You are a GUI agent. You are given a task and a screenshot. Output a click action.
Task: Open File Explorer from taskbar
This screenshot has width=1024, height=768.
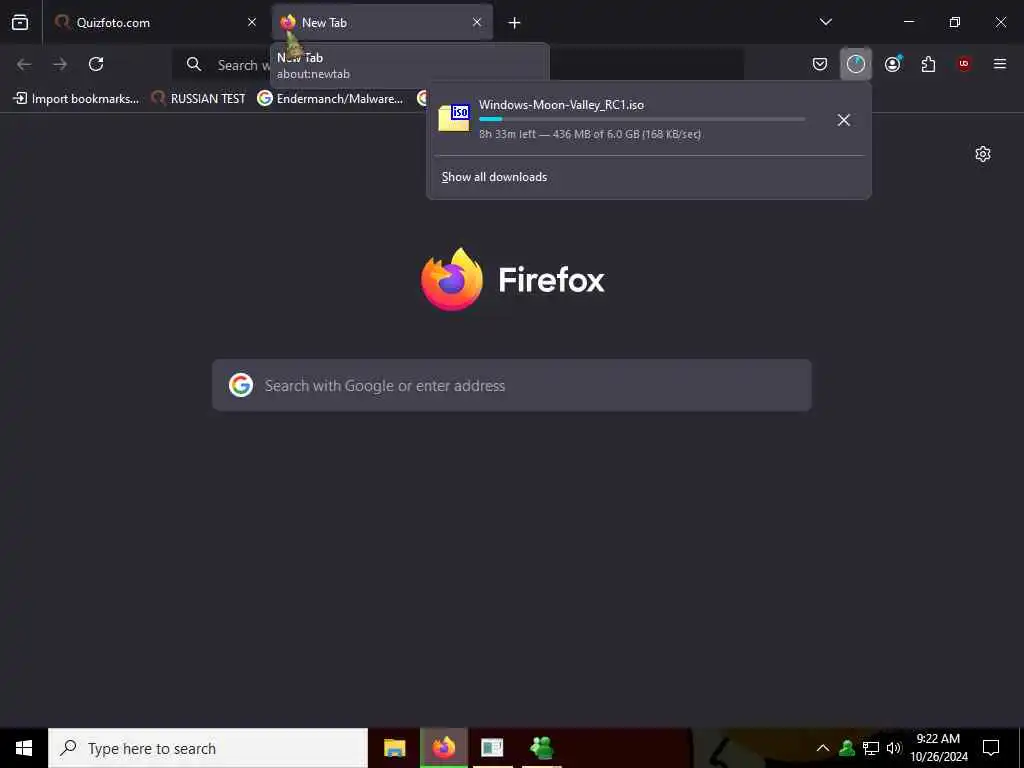(x=394, y=748)
